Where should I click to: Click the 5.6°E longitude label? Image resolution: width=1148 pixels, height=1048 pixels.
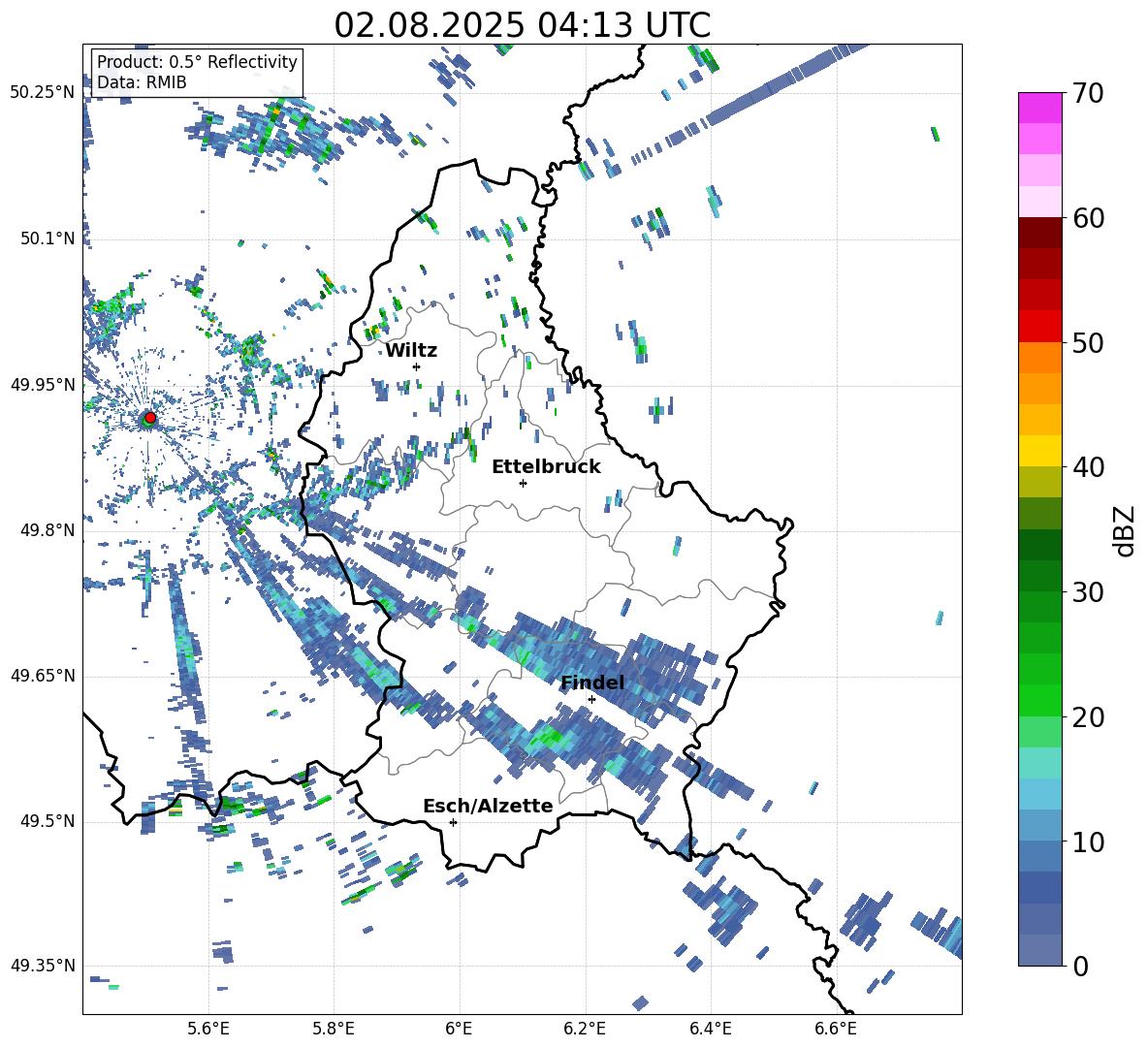click(x=208, y=1029)
